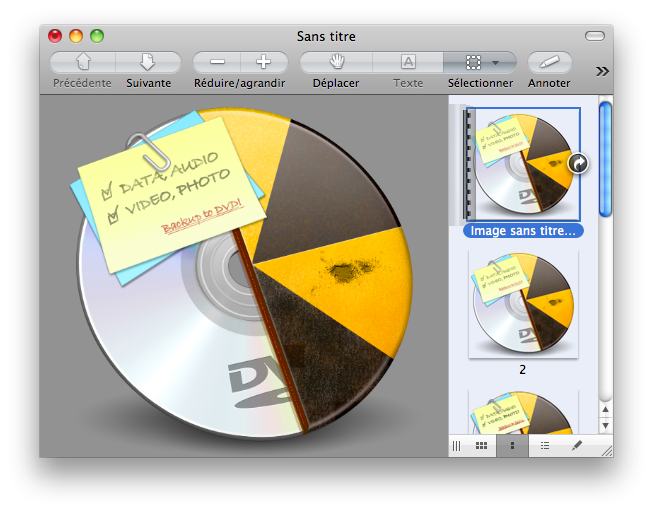653x512 pixels.
Task: Click the sidebar width grip handle
Action: tap(456, 446)
